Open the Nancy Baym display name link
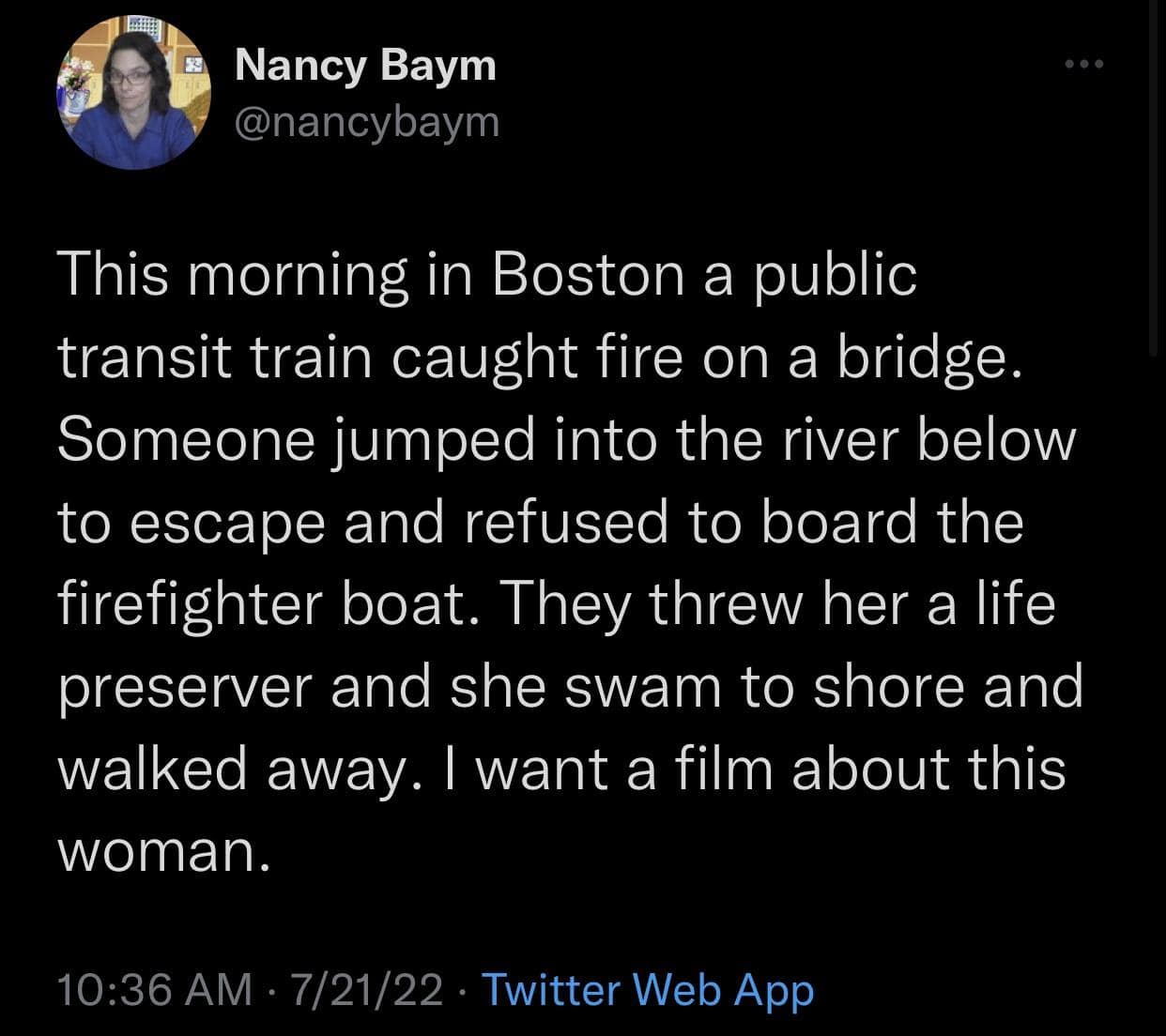 (x=364, y=66)
